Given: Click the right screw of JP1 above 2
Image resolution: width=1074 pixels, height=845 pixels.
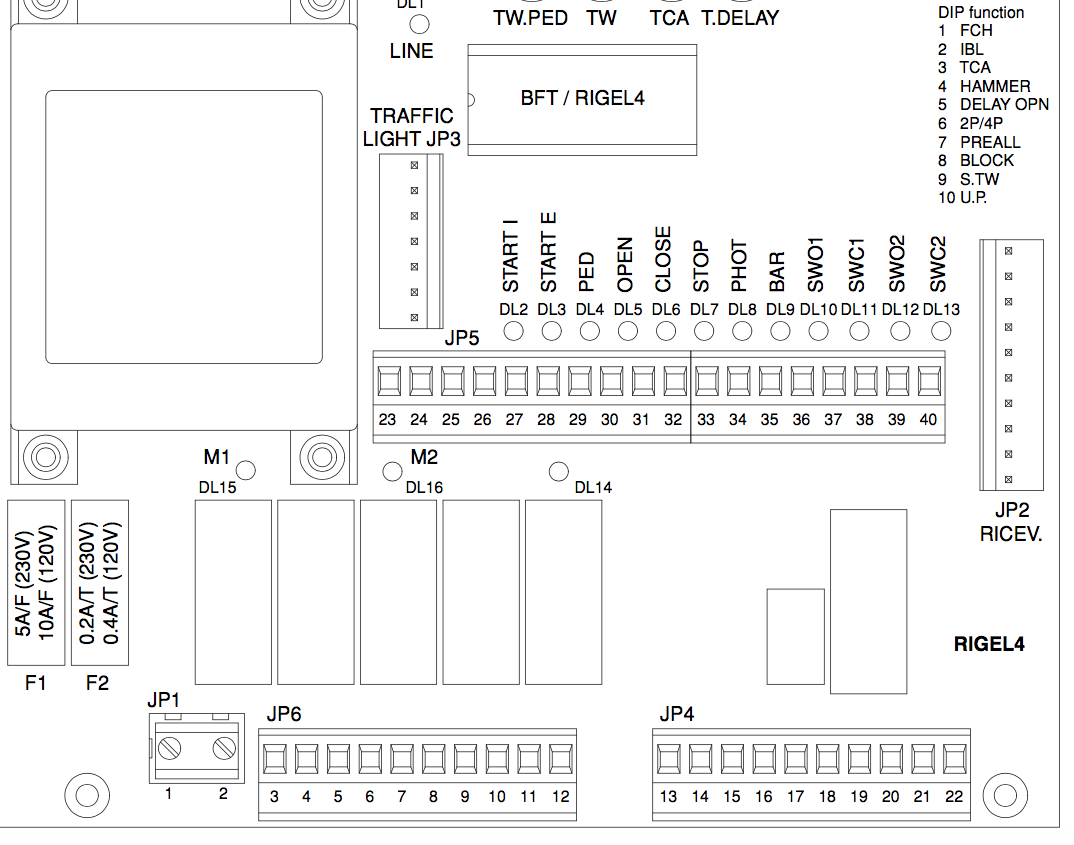Looking at the screenshot, I should [x=224, y=748].
